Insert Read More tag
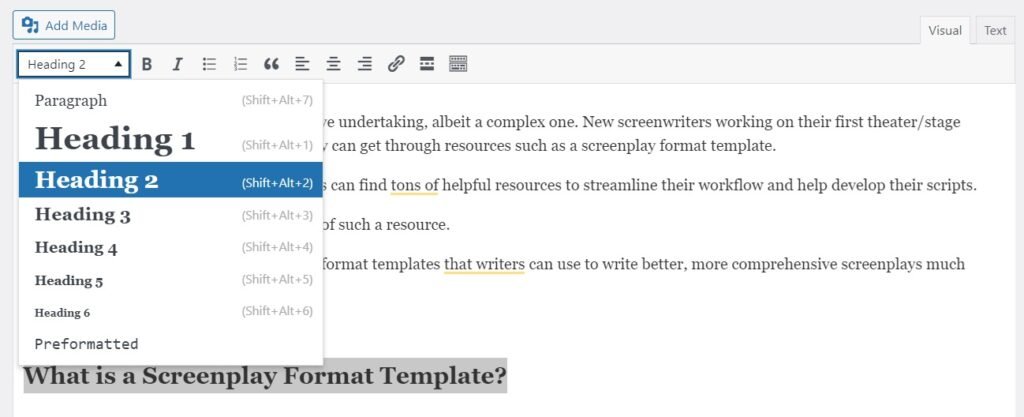The image size is (1024, 417). (x=427, y=64)
